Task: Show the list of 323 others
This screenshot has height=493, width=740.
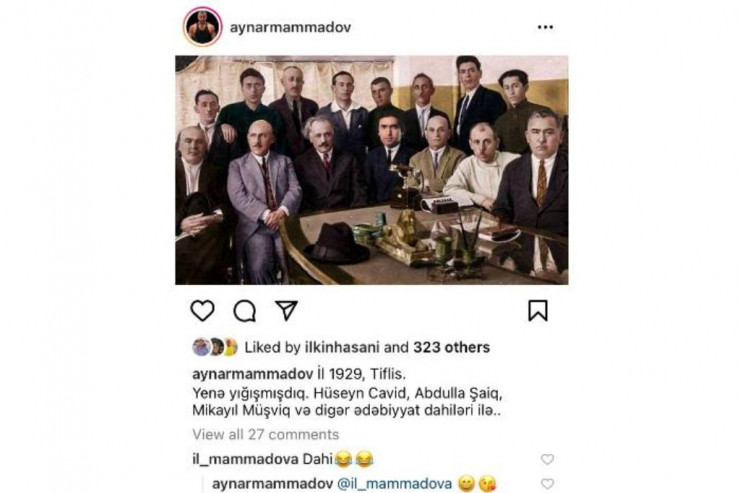Action: [452, 348]
